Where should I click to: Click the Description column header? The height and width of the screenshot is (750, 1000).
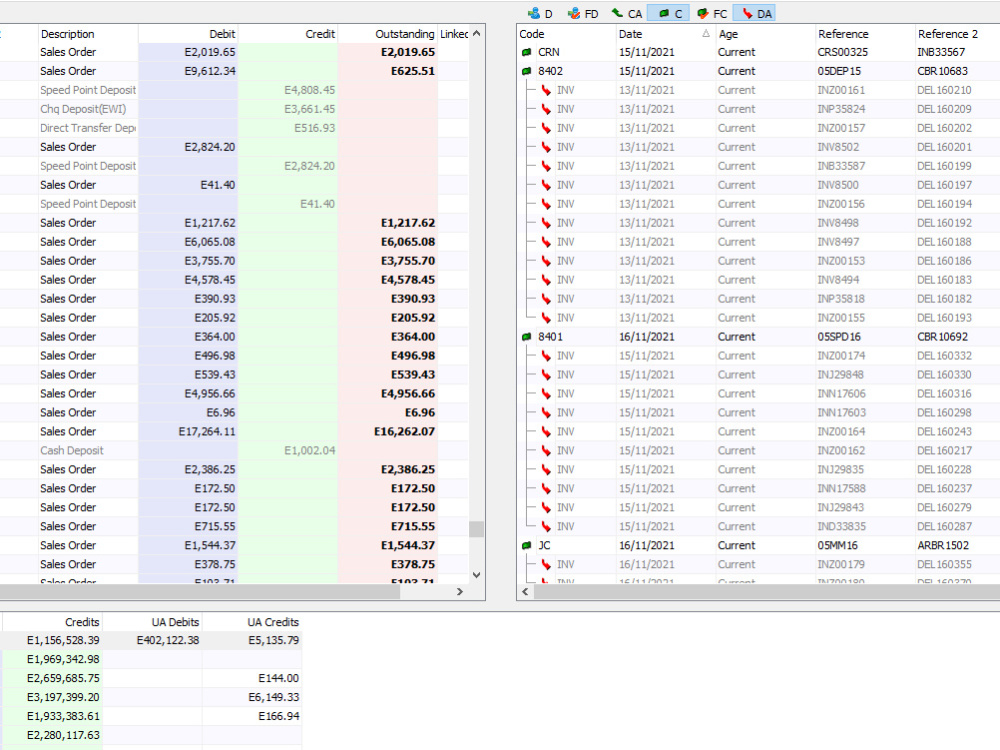point(88,34)
